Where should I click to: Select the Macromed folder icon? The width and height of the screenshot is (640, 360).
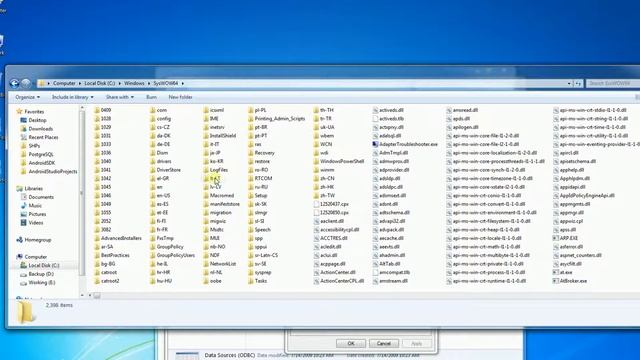click(206, 196)
